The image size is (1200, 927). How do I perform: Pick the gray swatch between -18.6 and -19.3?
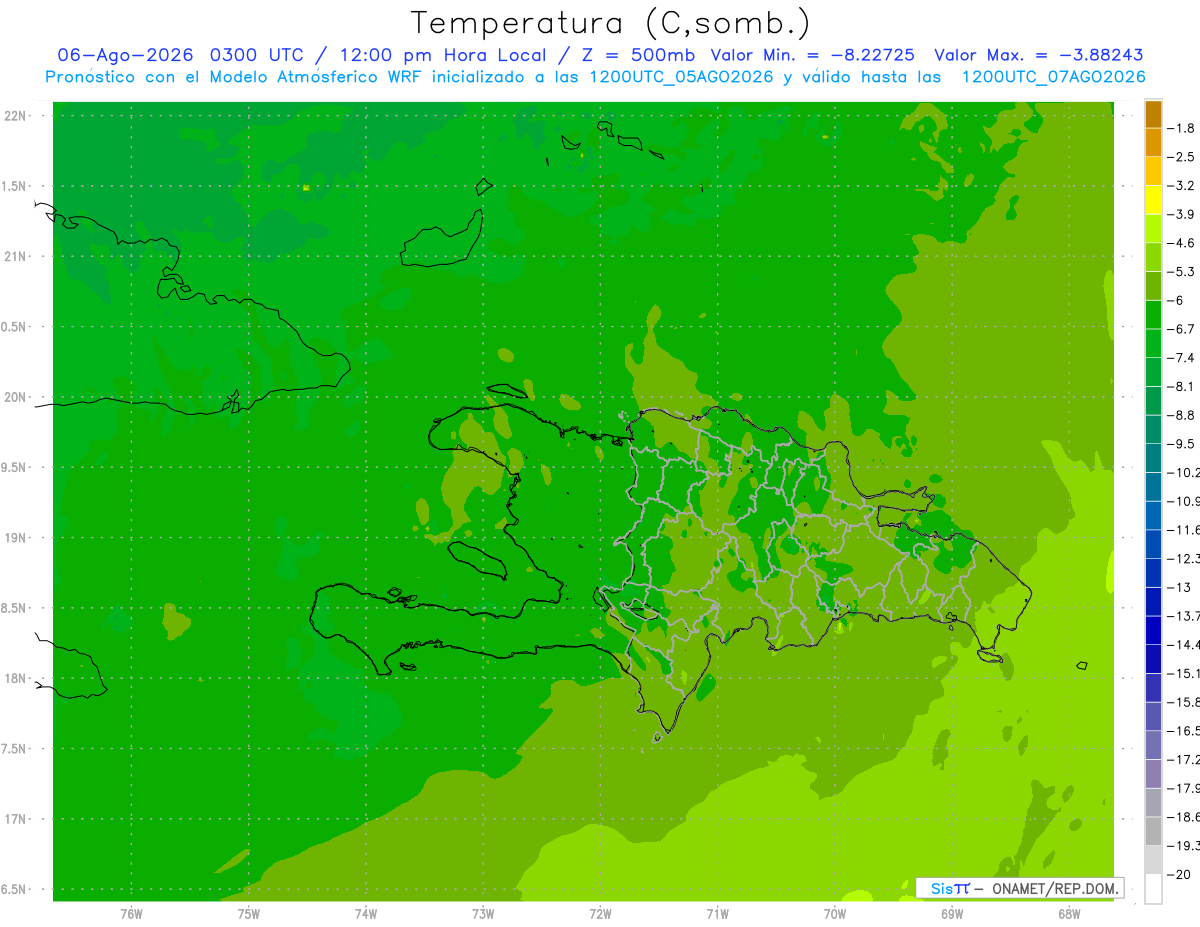tap(1153, 831)
